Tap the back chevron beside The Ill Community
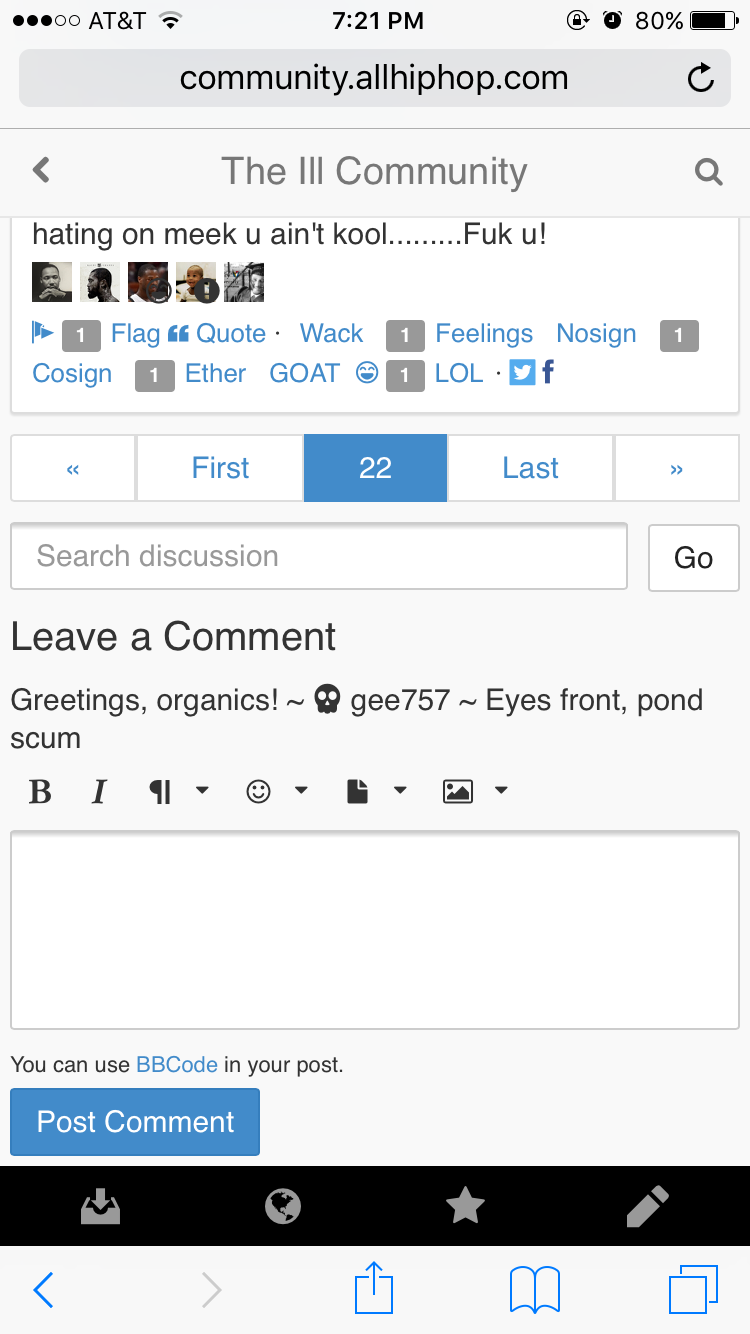750x1334 pixels. tap(41, 170)
